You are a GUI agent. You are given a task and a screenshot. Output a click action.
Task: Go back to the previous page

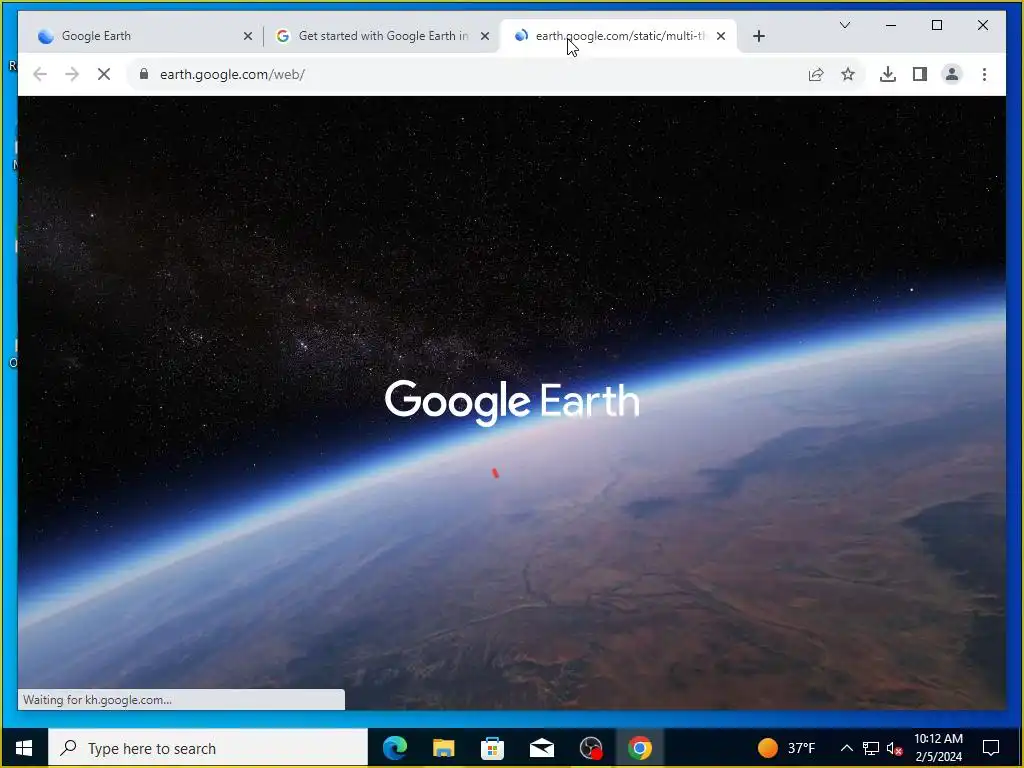(x=40, y=74)
